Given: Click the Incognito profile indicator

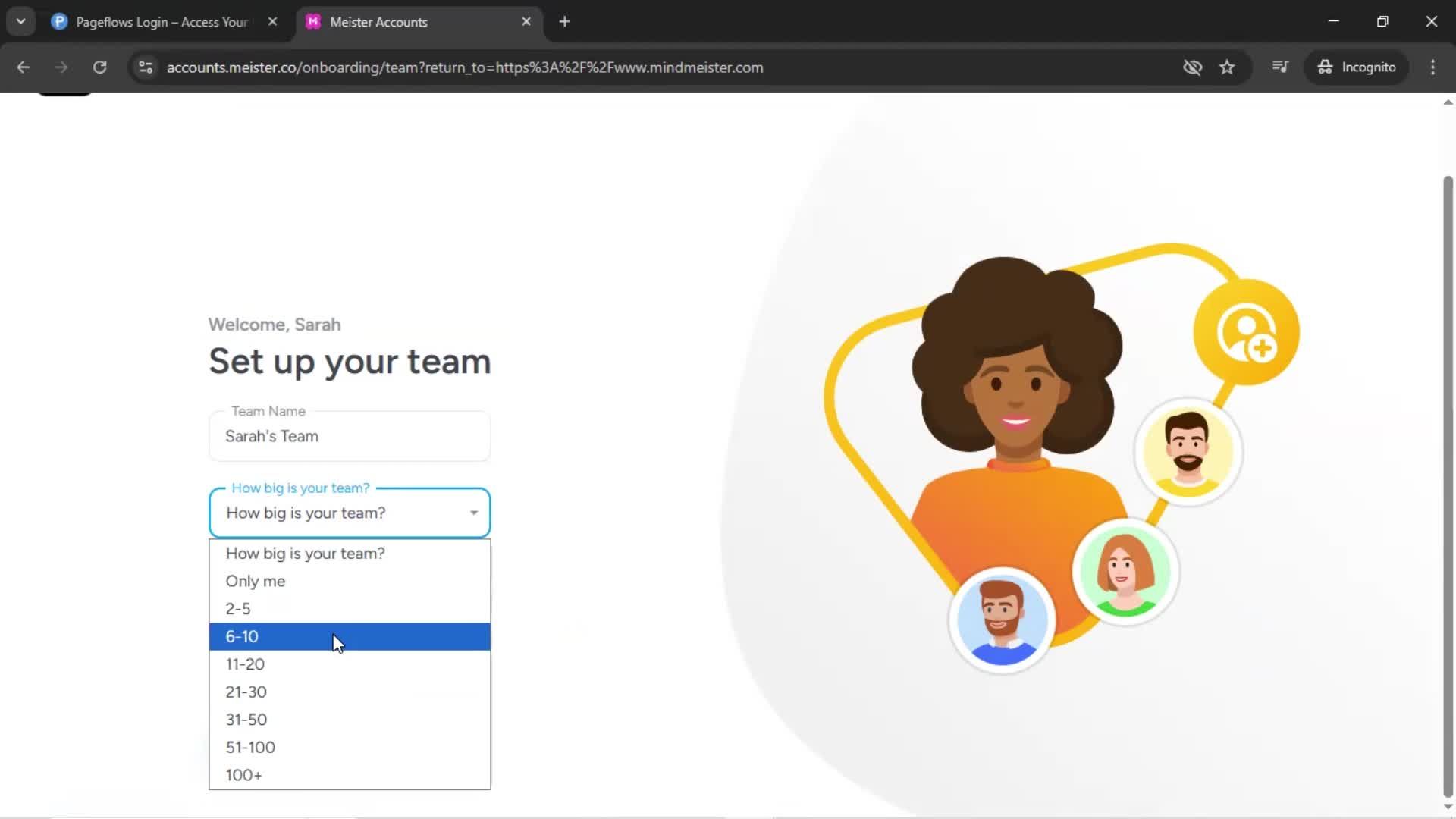Looking at the screenshot, I should pos(1357,67).
